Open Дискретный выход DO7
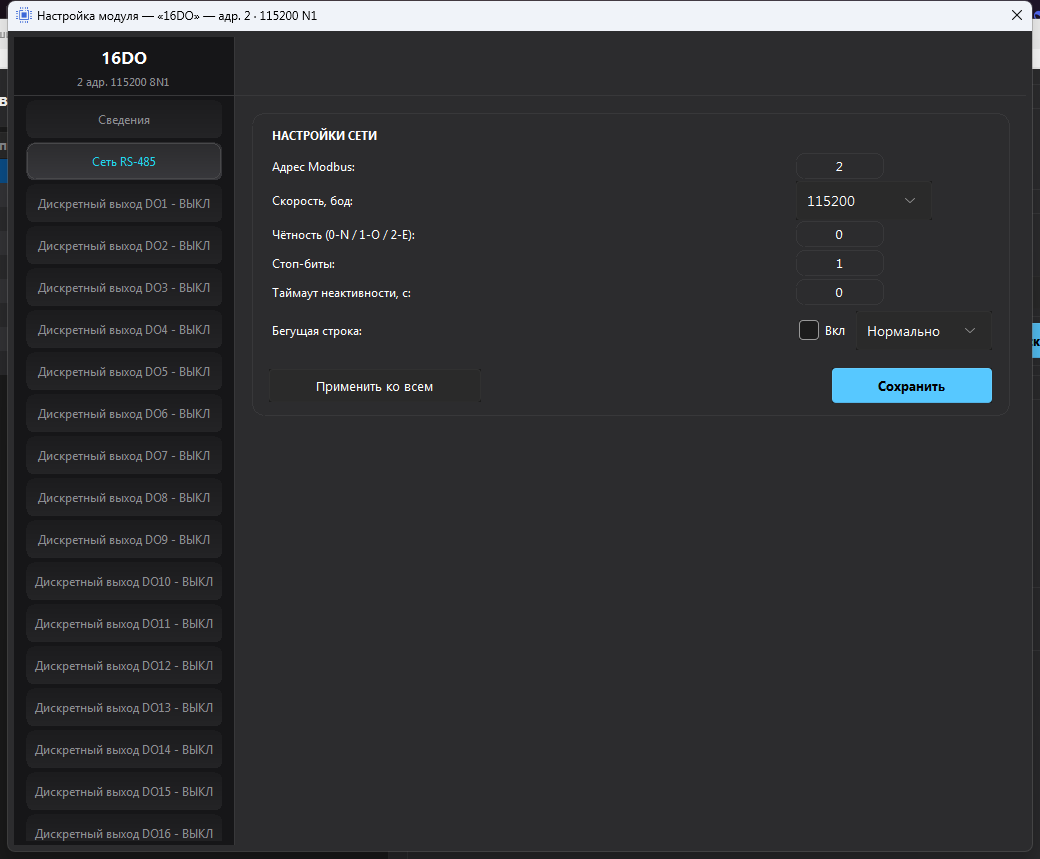1040x859 pixels. coord(124,456)
